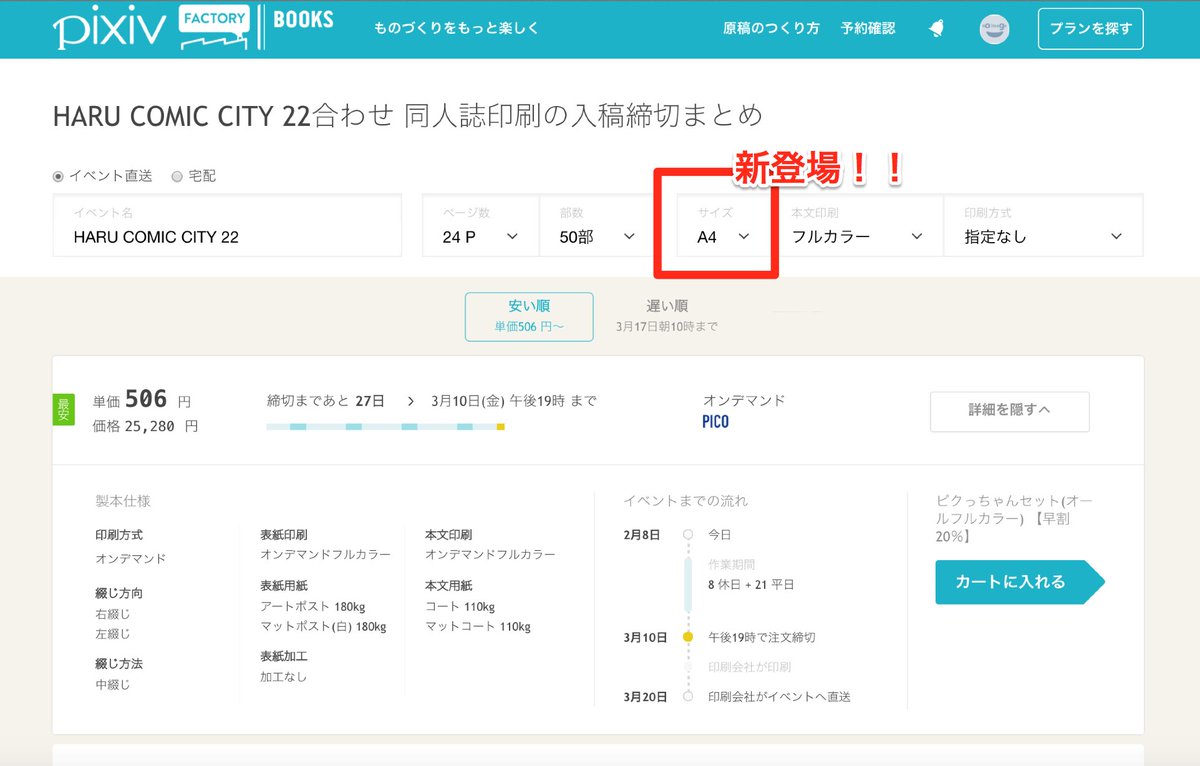The height and width of the screenshot is (766, 1200).
Task: Switch to 安い順 sorting tab
Action: point(529,316)
